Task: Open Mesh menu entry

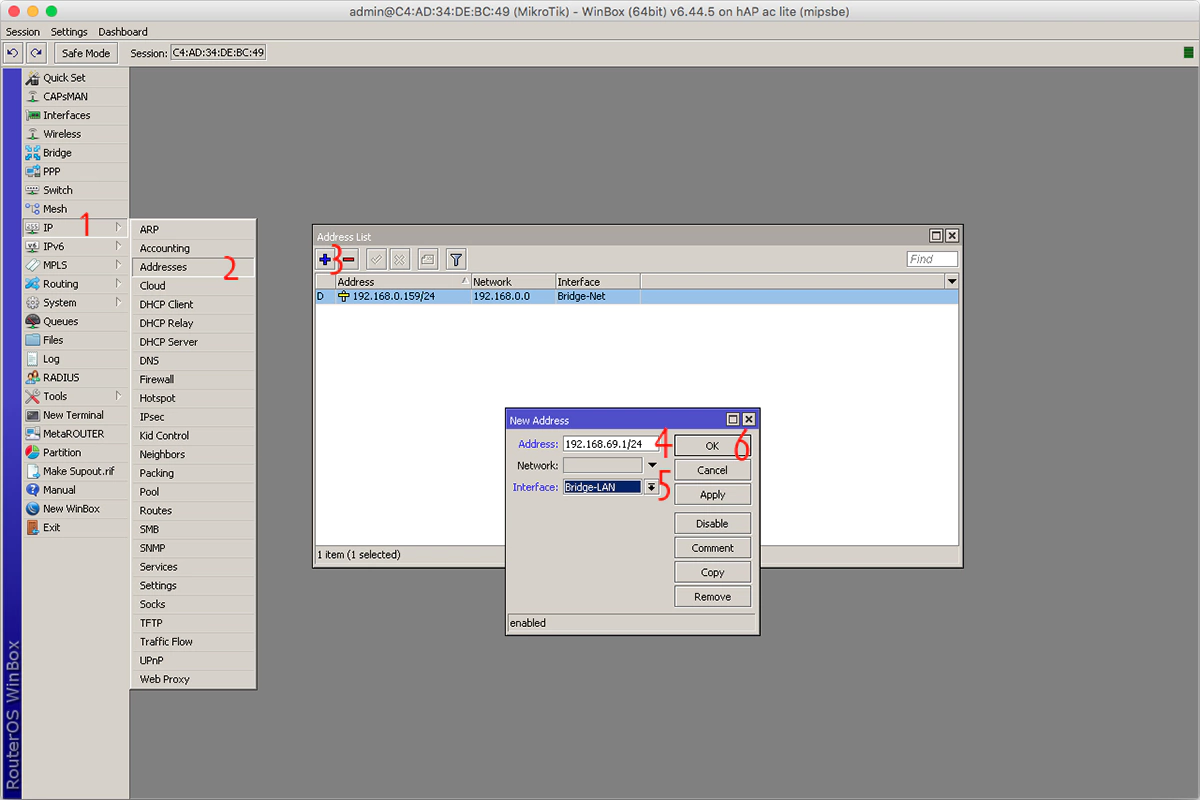Action: click(x=76, y=209)
